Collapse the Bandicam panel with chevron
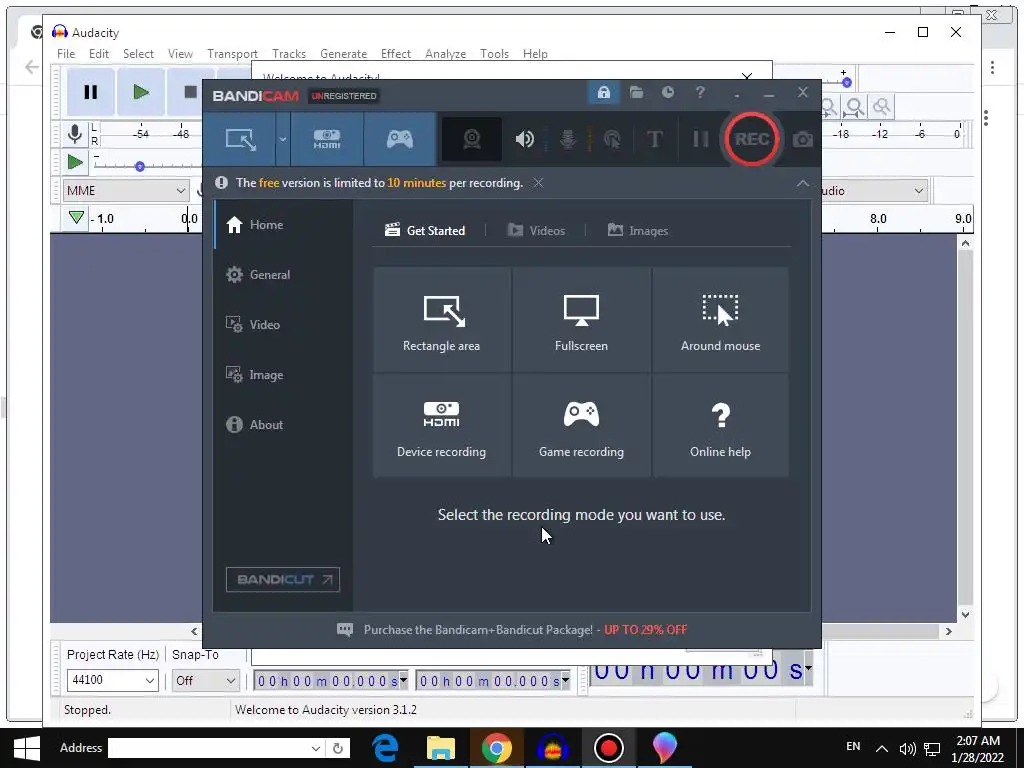Viewport: 1024px width, 768px height. click(x=803, y=184)
